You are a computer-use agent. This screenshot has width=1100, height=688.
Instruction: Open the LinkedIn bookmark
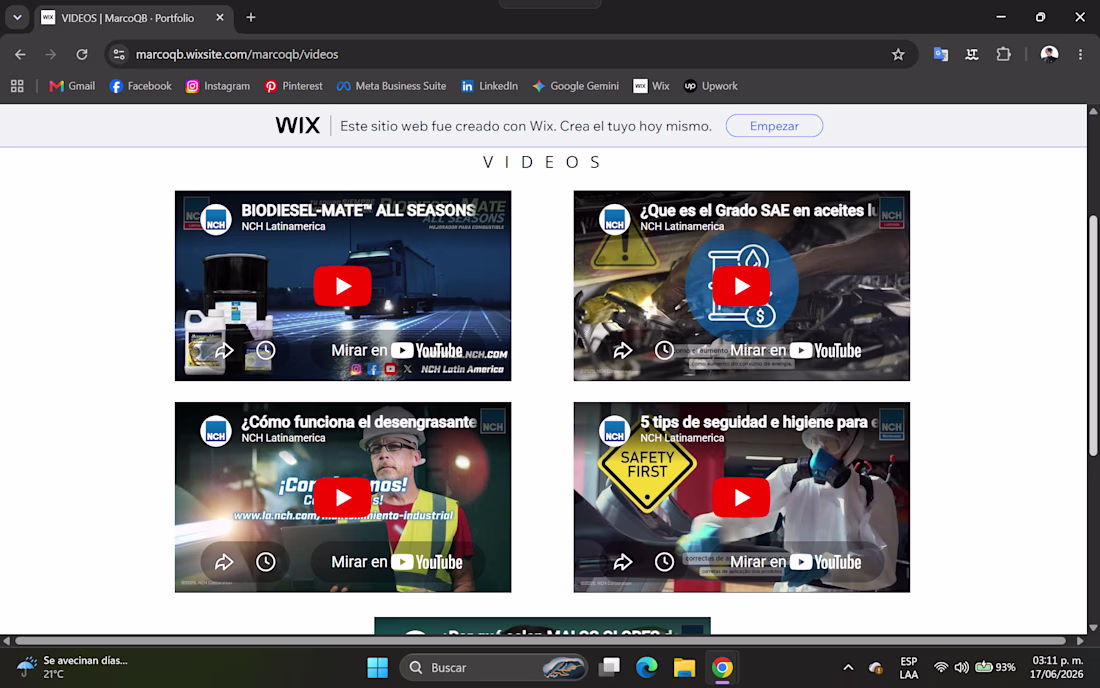click(489, 86)
